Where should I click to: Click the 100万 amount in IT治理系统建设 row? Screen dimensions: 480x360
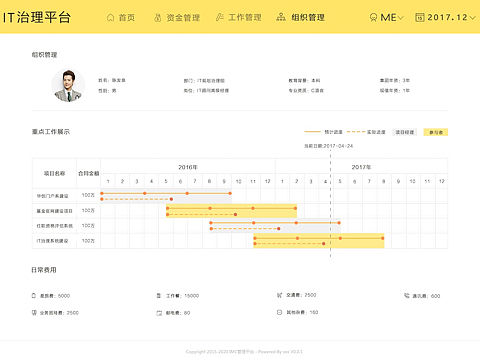[88, 241]
